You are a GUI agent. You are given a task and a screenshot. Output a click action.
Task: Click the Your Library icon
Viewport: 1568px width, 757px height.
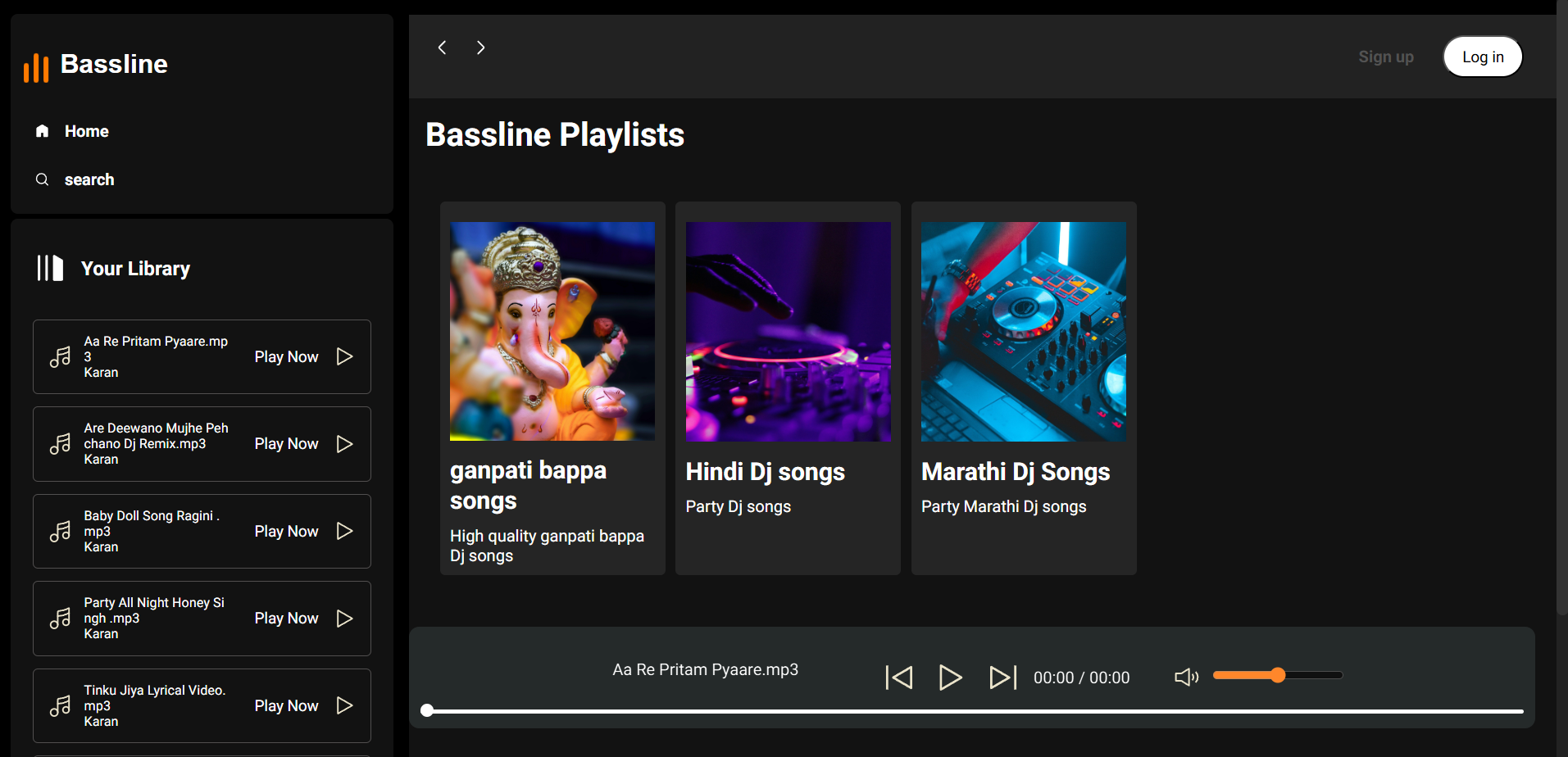coord(49,267)
